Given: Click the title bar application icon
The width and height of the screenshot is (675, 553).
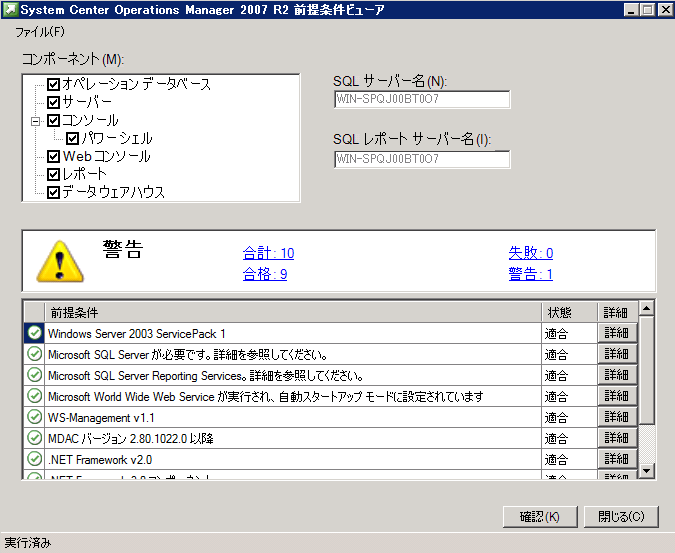Looking at the screenshot, I should click(10, 9).
